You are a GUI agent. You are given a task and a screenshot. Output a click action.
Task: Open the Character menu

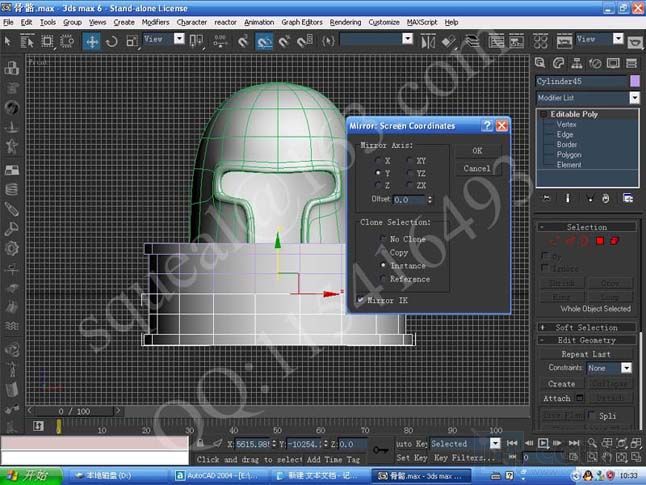coord(192,22)
